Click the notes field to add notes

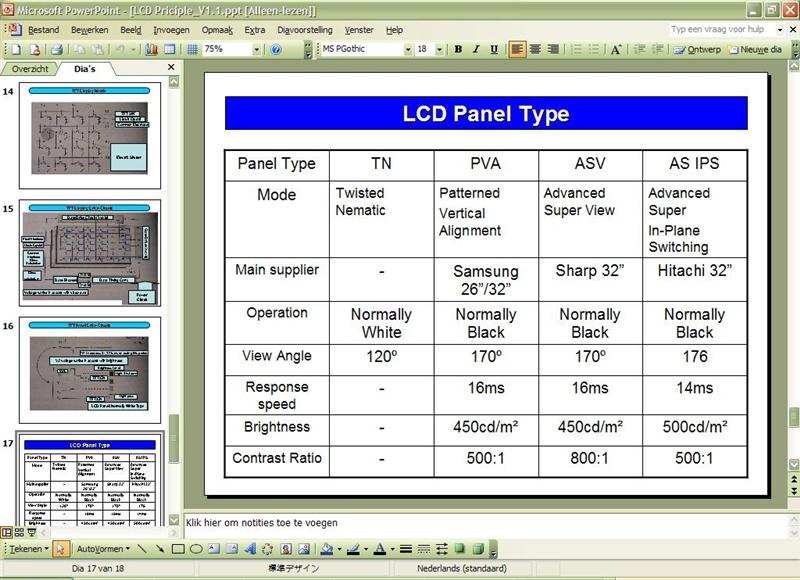pos(484,523)
